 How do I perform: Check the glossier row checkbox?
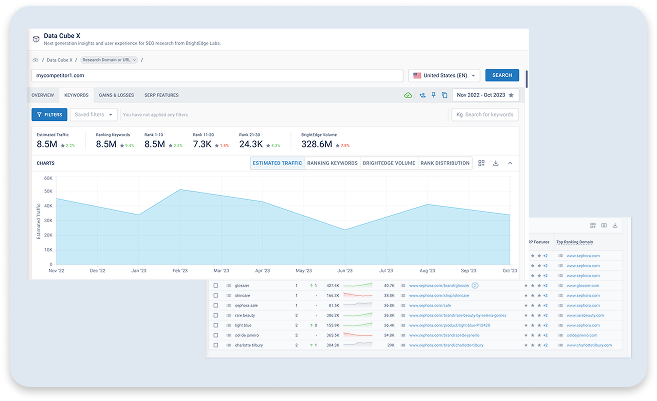pyautogui.click(x=216, y=286)
